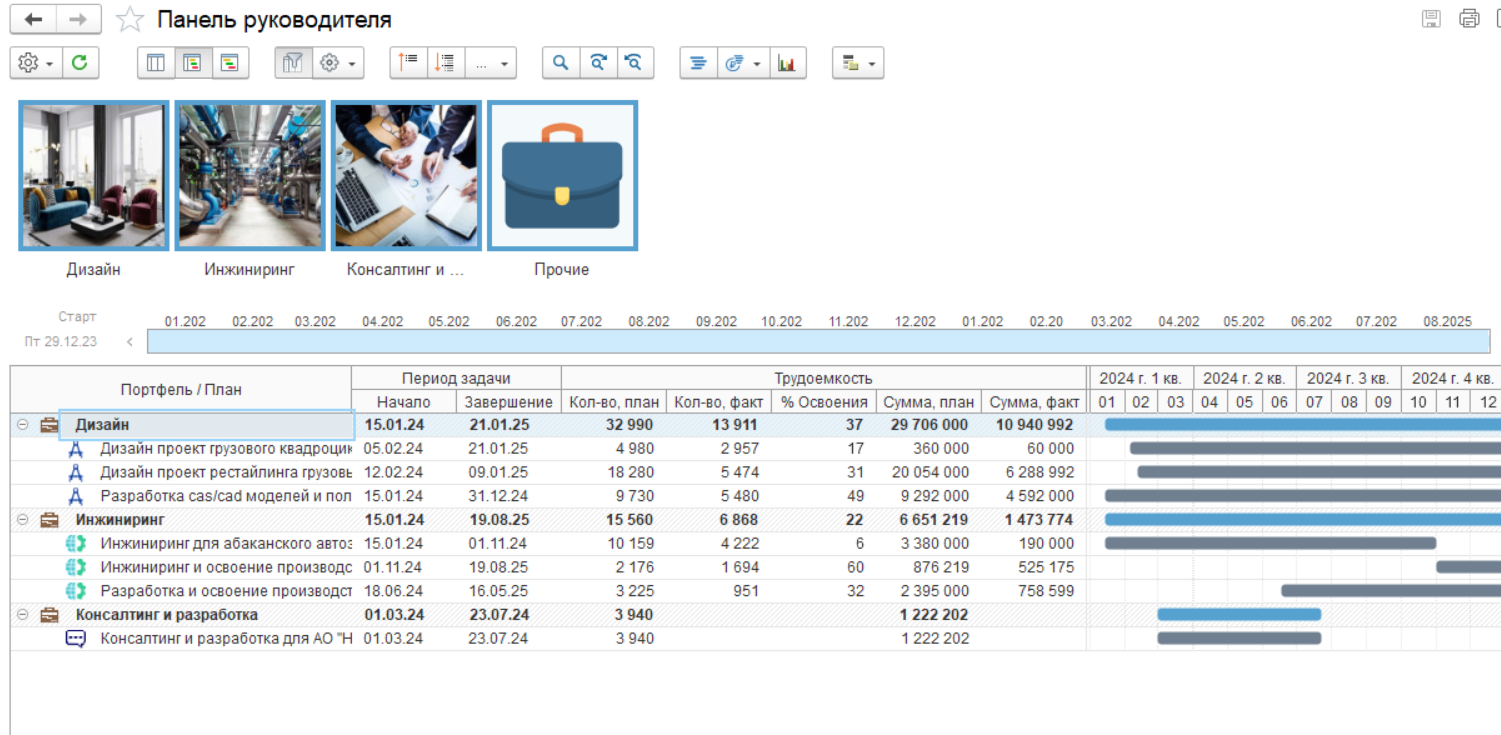Open the main settings gear dropdown
The height and width of the screenshot is (735, 1501).
35,63
